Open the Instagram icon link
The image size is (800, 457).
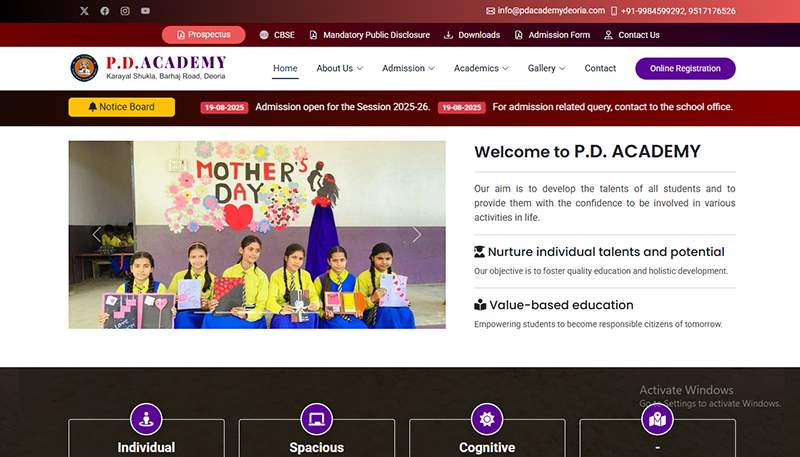(125, 11)
